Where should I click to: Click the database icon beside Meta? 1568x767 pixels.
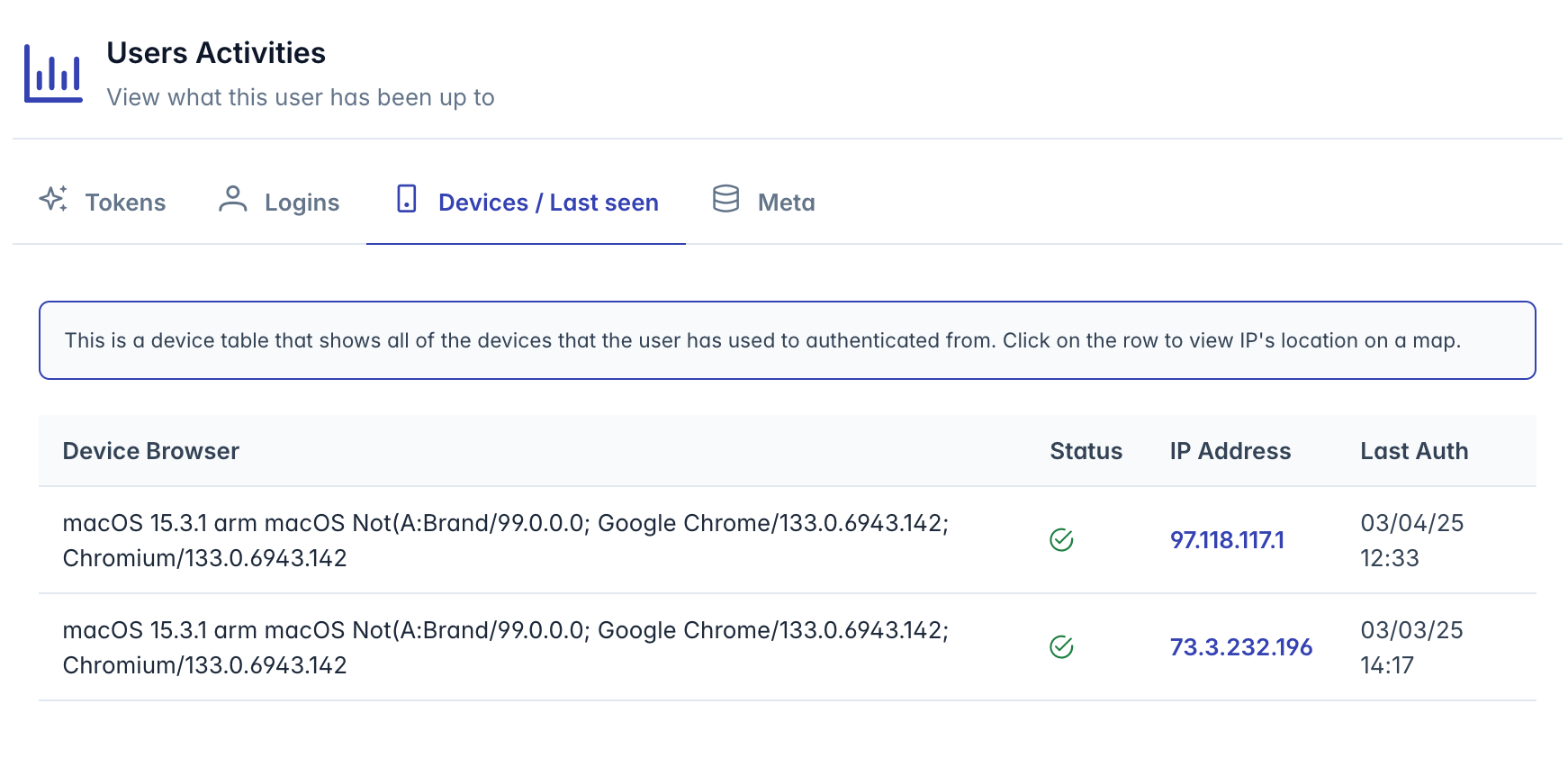[725, 198]
